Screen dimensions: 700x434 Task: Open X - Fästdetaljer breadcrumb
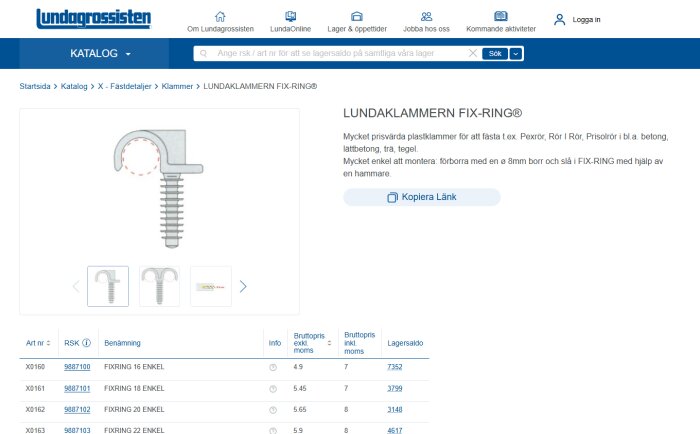125,86
